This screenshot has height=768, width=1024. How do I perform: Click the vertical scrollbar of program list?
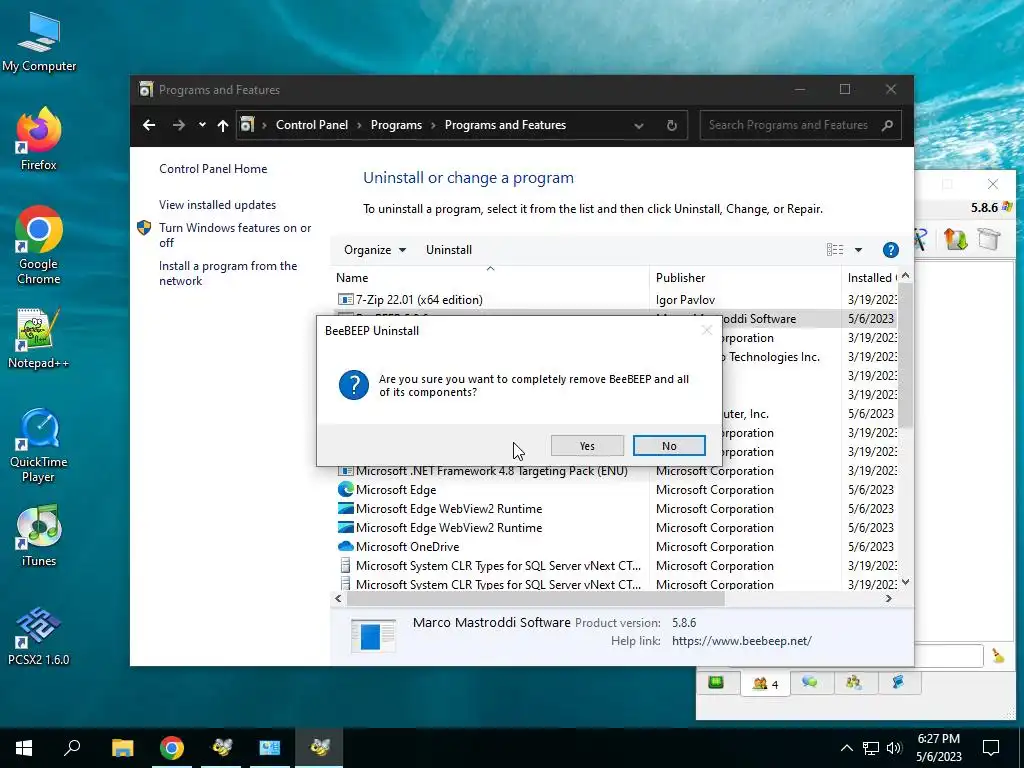[x=905, y=357]
